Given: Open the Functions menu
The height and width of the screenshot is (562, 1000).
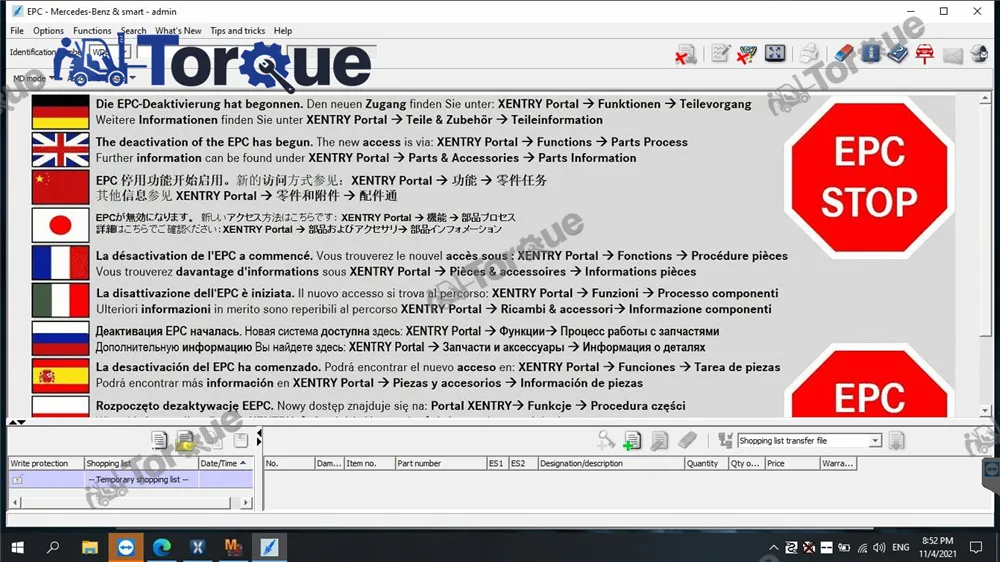Looking at the screenshot, I should point(92,31).
